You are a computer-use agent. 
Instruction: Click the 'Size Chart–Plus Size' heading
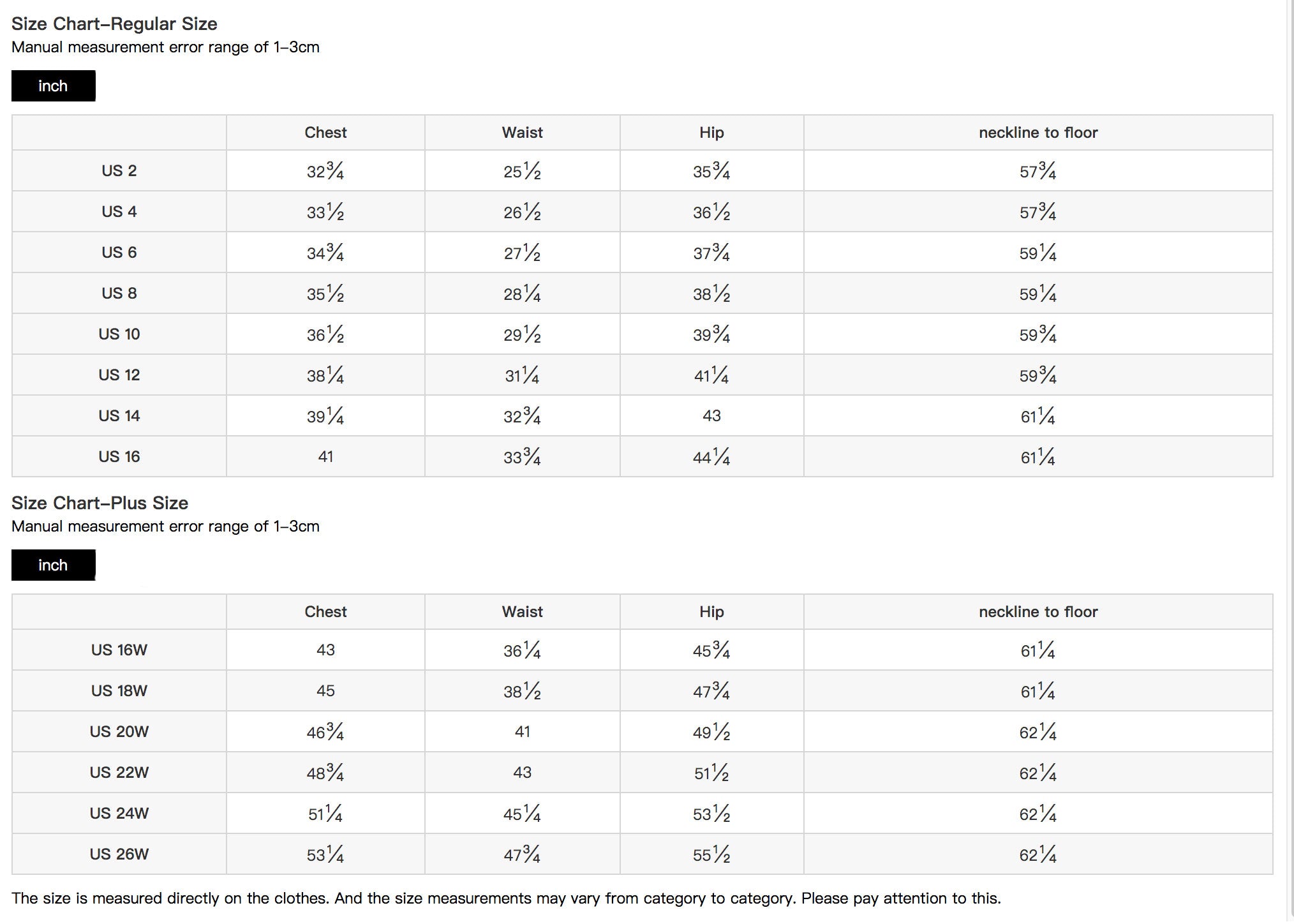pyautogui.click(x=100, y=503)
